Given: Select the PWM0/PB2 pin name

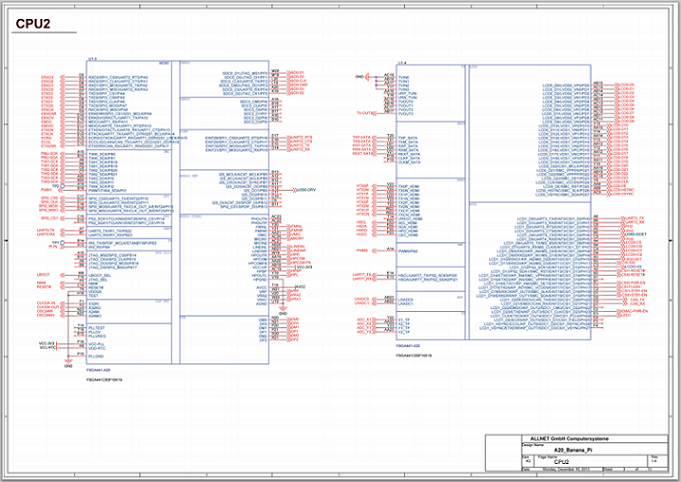Looking at the screenshot, I should 408,251.
